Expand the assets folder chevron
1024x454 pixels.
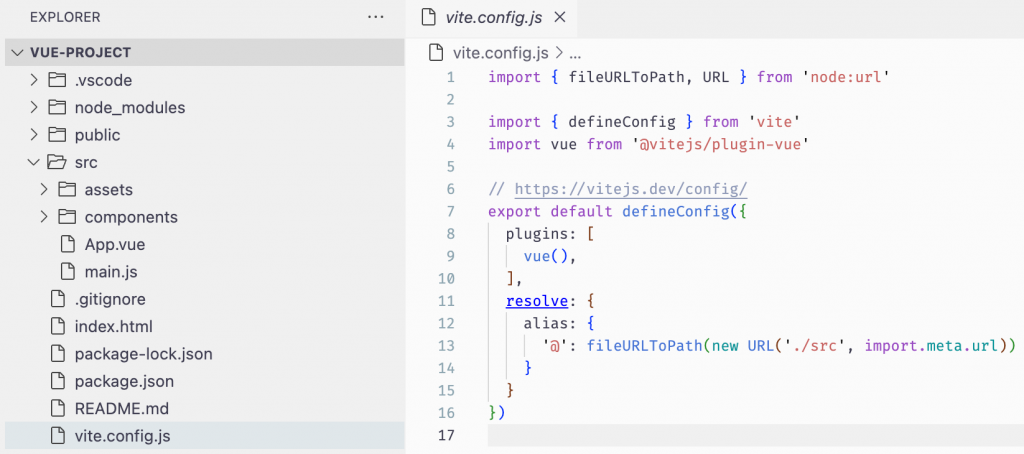pos(44,189)
